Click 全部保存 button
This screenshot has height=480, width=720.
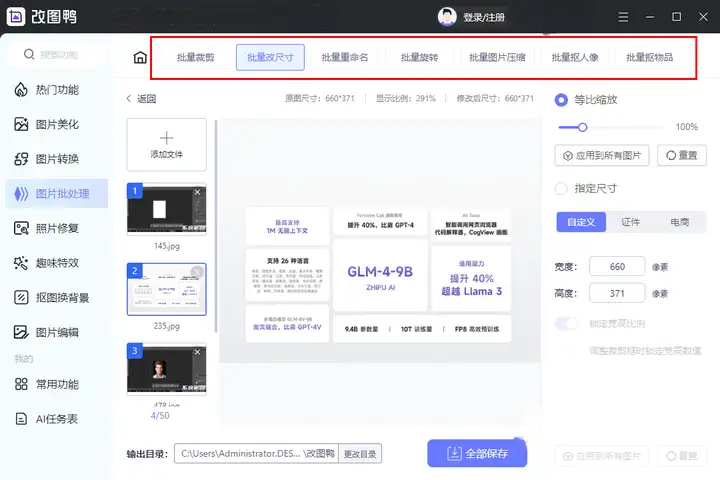point(477,453)
